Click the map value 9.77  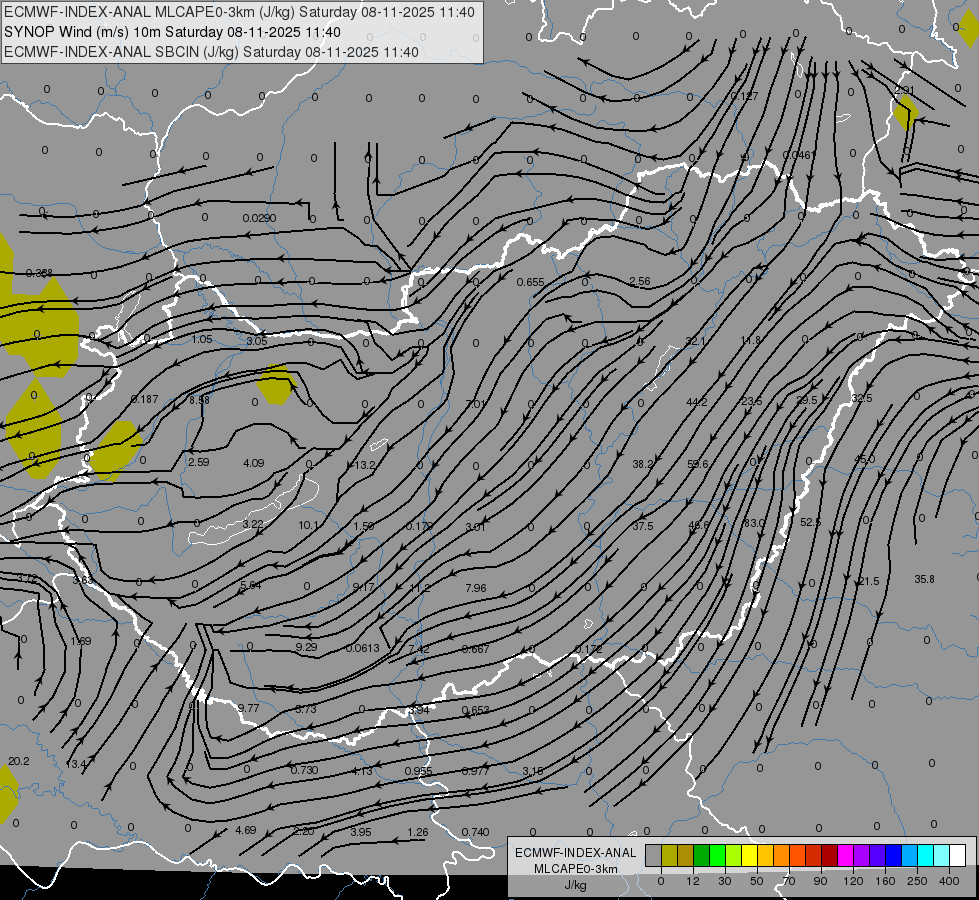coord(248,708)
